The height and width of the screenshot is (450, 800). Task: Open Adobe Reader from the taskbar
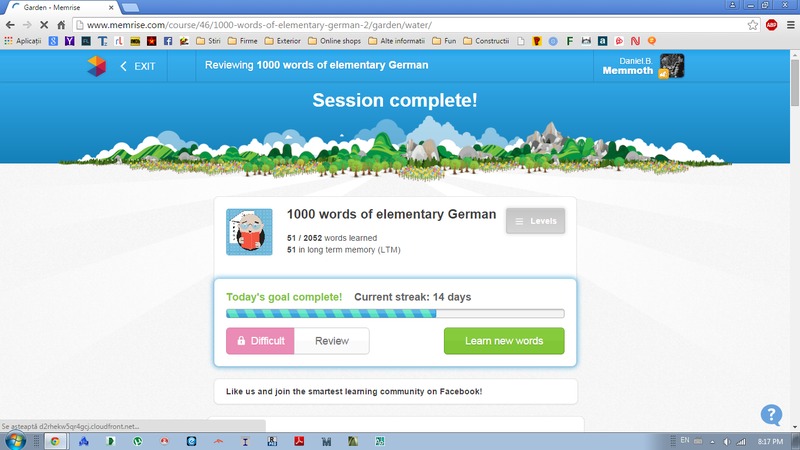click(x=299, y=441)
